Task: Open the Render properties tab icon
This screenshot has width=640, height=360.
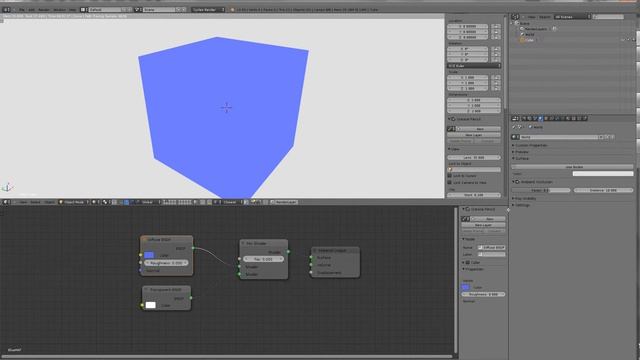Action: [524, 118]
